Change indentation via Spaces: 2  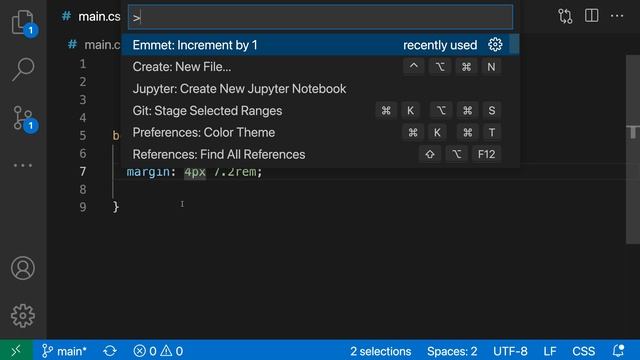point(452,351)
